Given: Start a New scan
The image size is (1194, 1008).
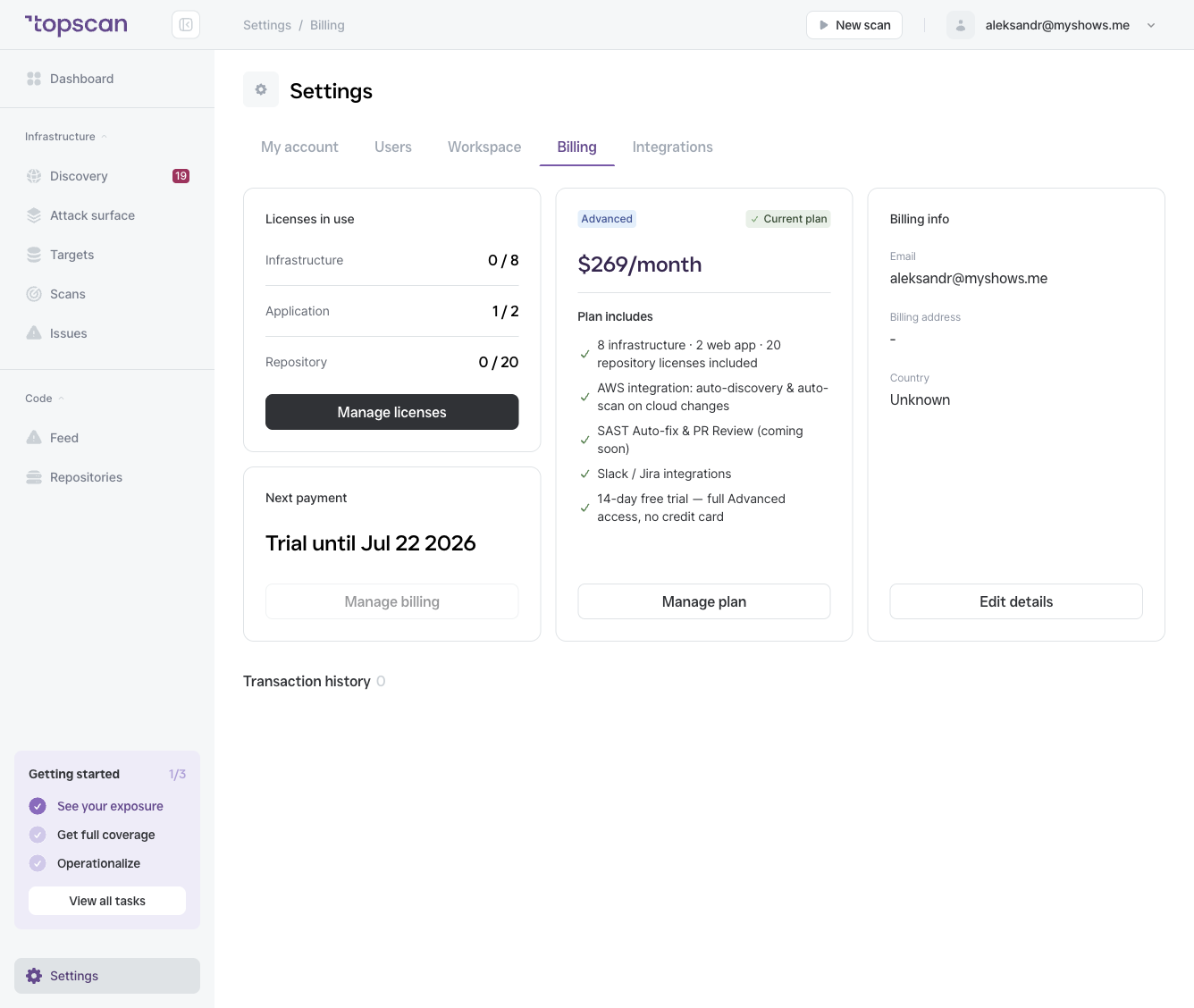Looking at the screenshot, I should pyautogui.click(x=854, y=25).
